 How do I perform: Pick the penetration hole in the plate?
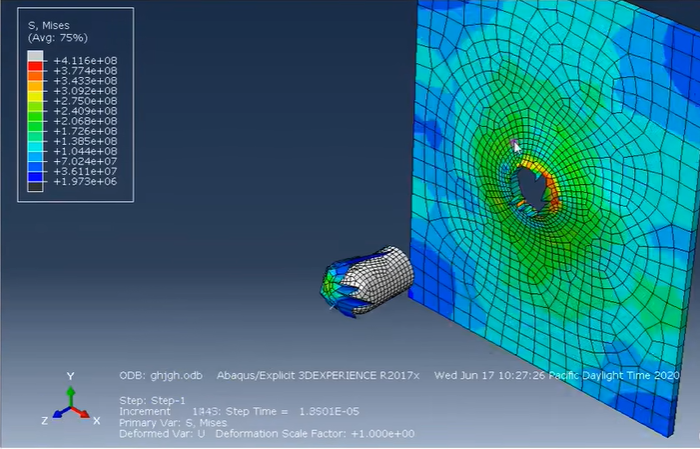[529, 189]
